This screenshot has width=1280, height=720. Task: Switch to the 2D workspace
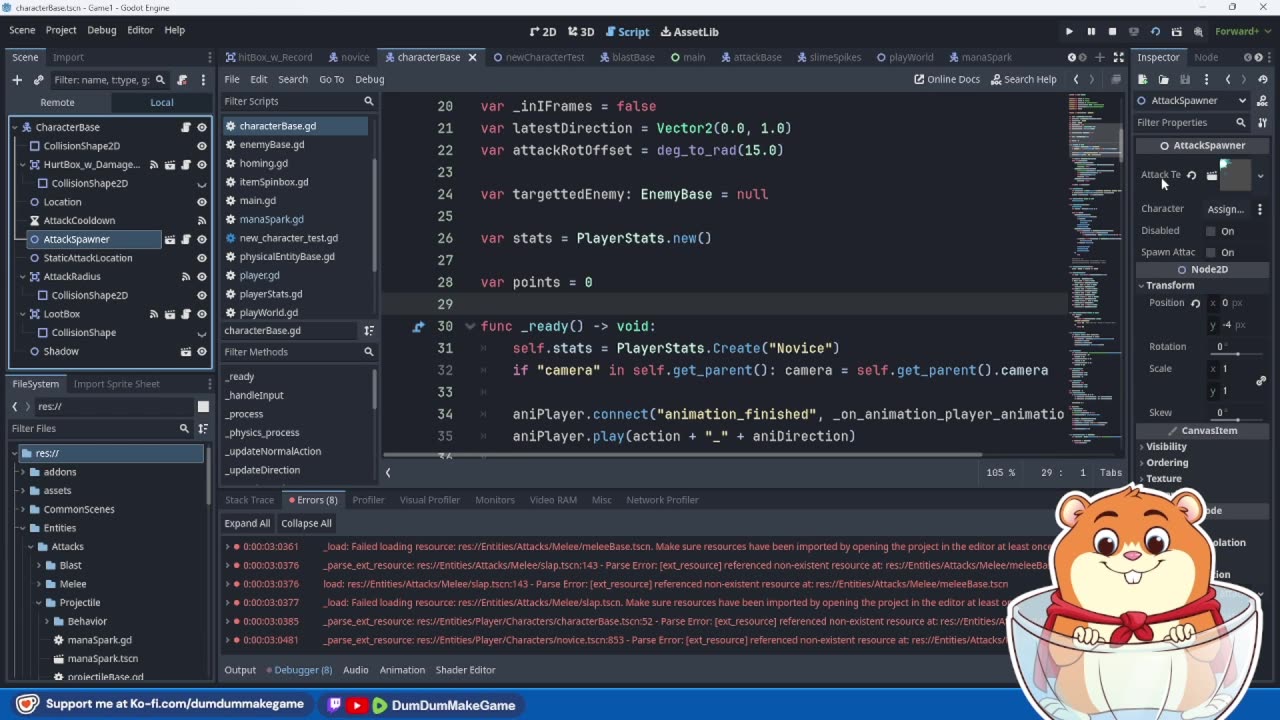point(543,32)
